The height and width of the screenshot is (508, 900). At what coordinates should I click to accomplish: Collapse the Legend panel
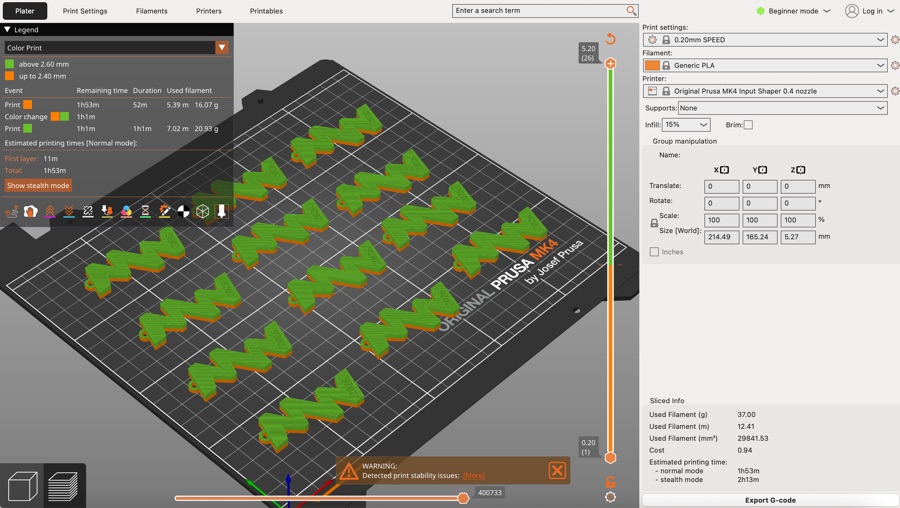click(7, 29)
